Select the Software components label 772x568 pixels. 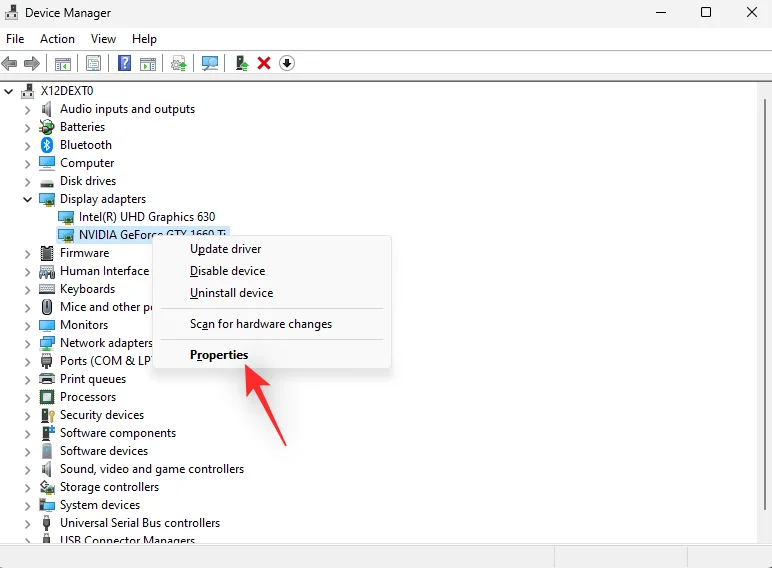tap(118, 433)
